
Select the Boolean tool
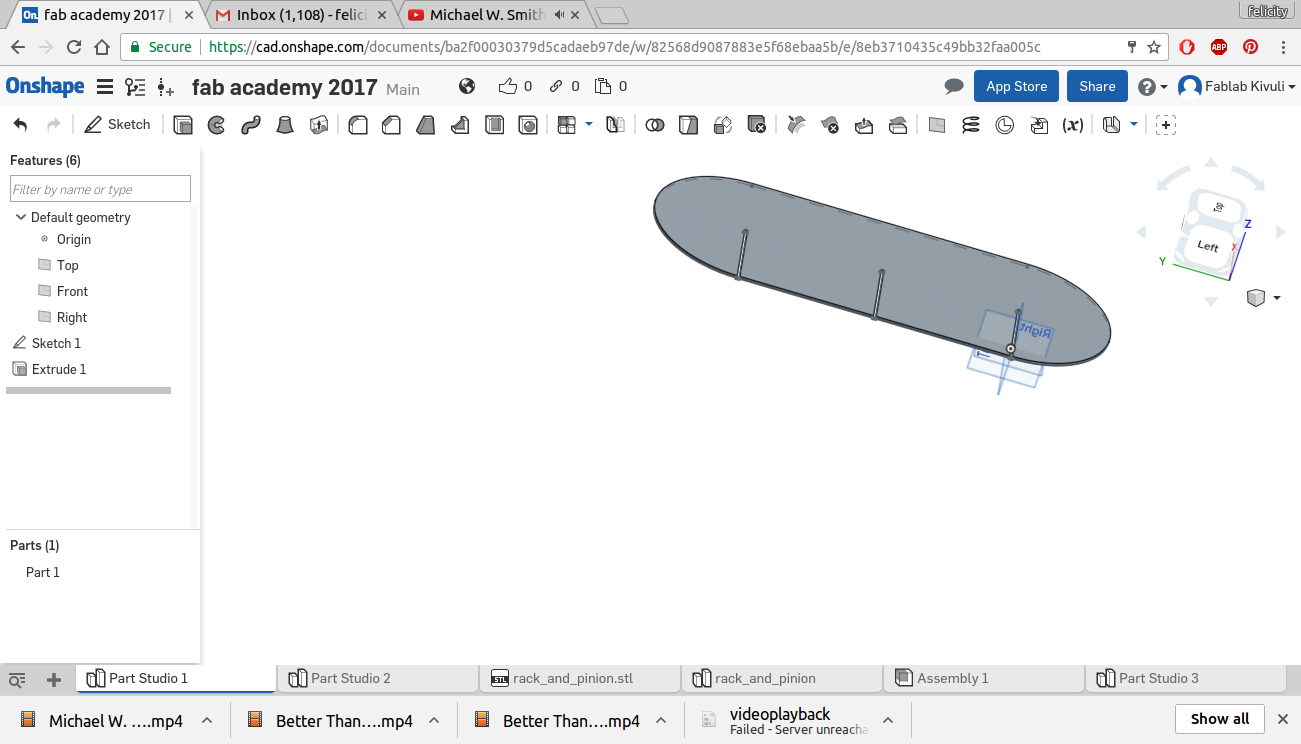[655, 125]
